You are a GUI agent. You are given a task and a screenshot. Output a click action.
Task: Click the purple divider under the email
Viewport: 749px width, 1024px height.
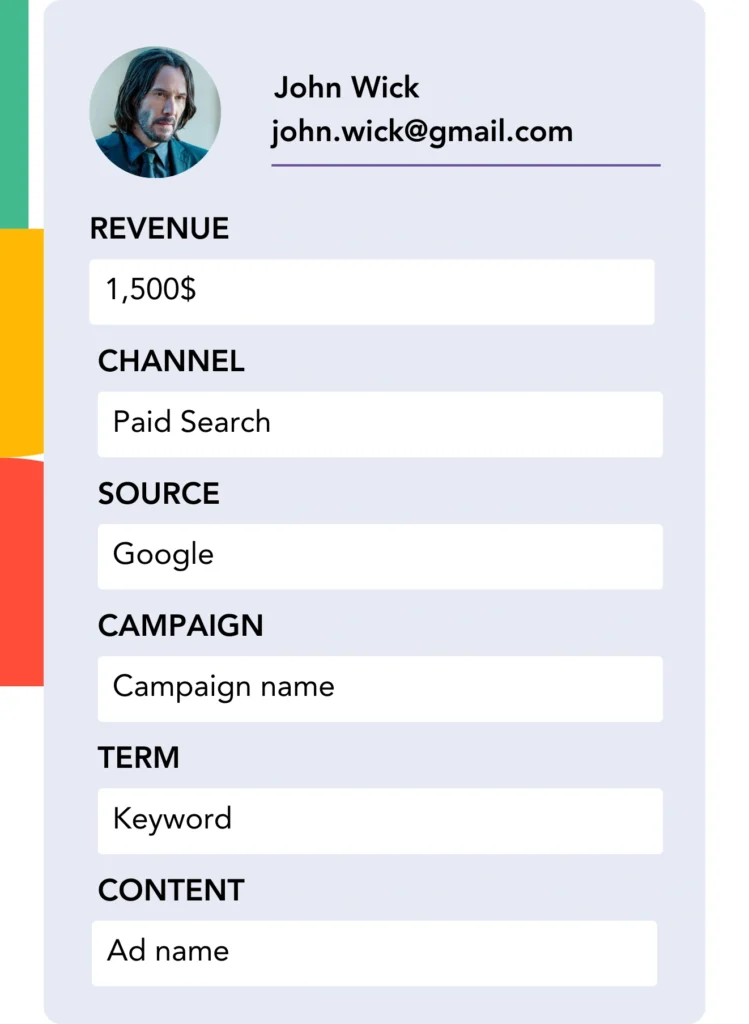[465, 165]
